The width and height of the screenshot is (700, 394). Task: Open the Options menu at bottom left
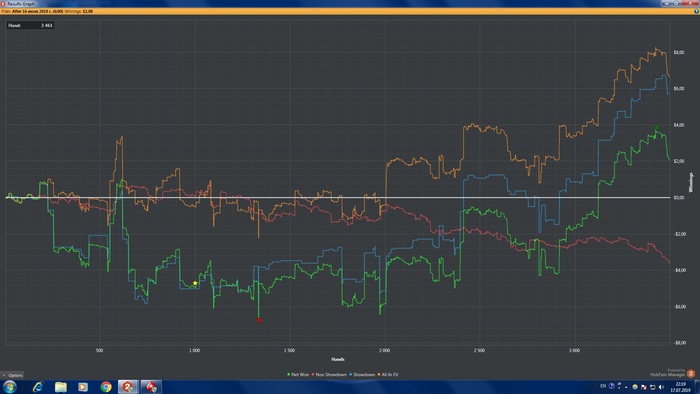point(12,375)
